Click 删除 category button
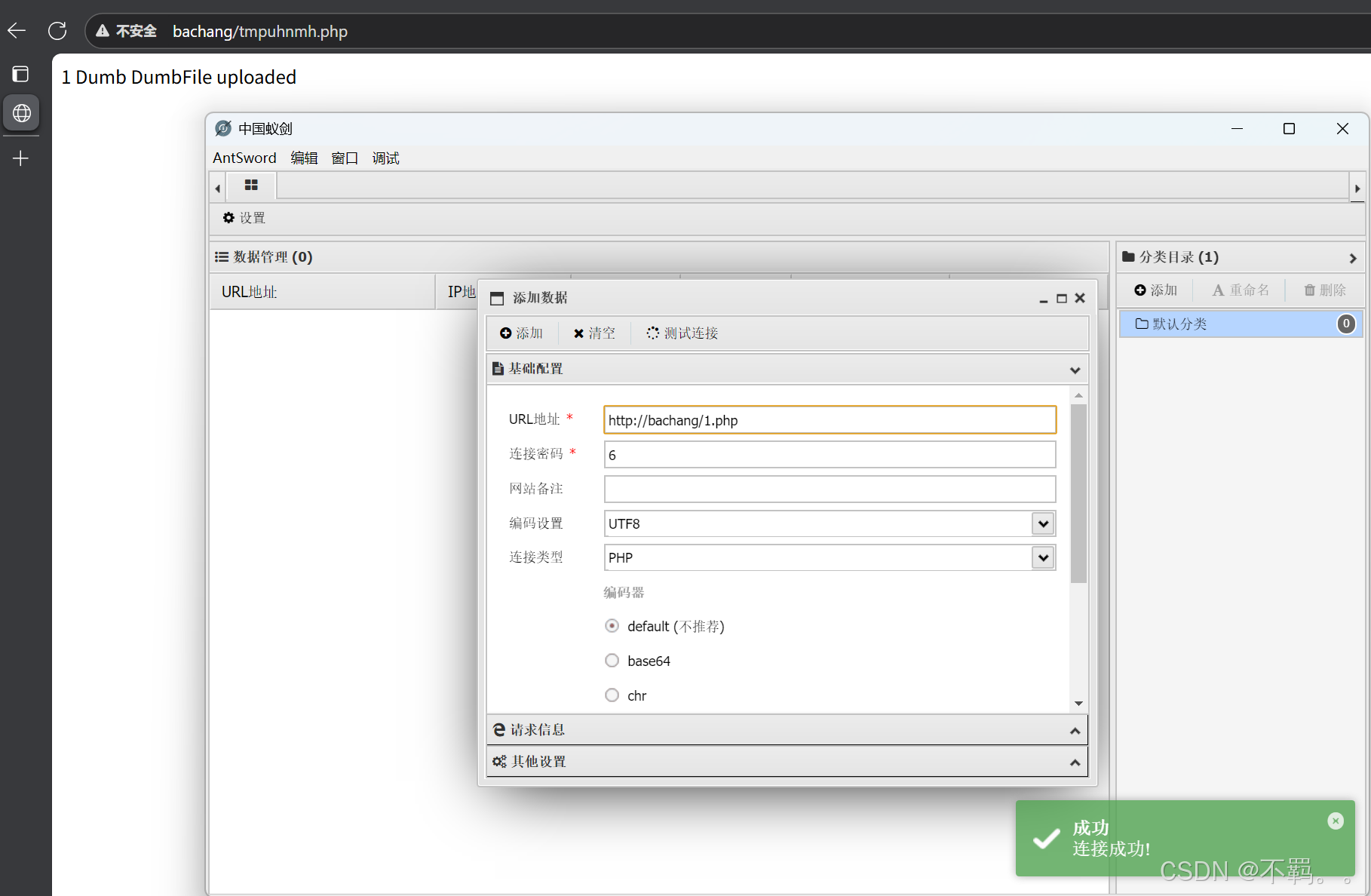Screen dimensions: 1371x896 [x=1325, y=290]
